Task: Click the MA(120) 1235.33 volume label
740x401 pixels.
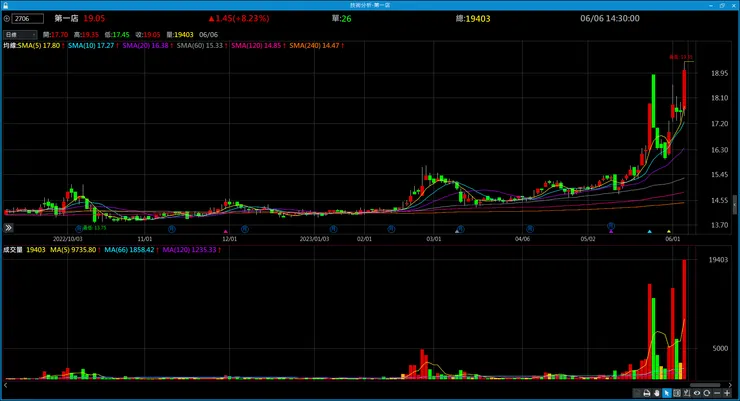Action: (x=189, y=250)
